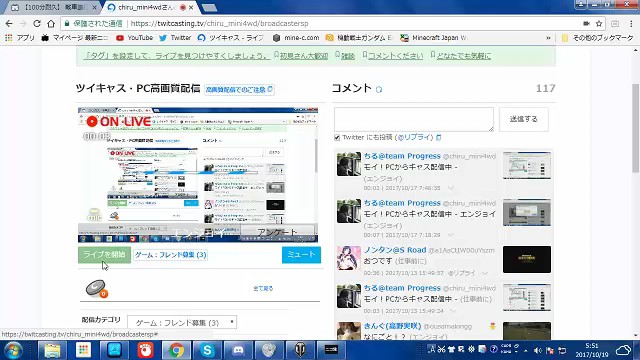Viewport: 640px width, 360px height.
Task: Click the page vertical scrollbar thumb
Action: coord(636,128)
